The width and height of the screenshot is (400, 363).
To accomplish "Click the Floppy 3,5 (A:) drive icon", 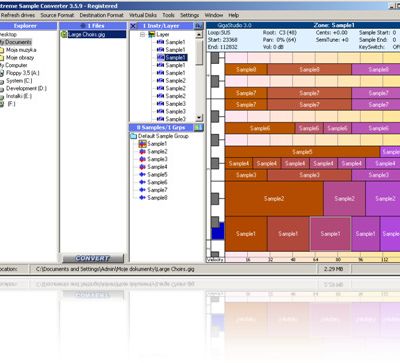I will pyautogui.click(x=2, y=73).
